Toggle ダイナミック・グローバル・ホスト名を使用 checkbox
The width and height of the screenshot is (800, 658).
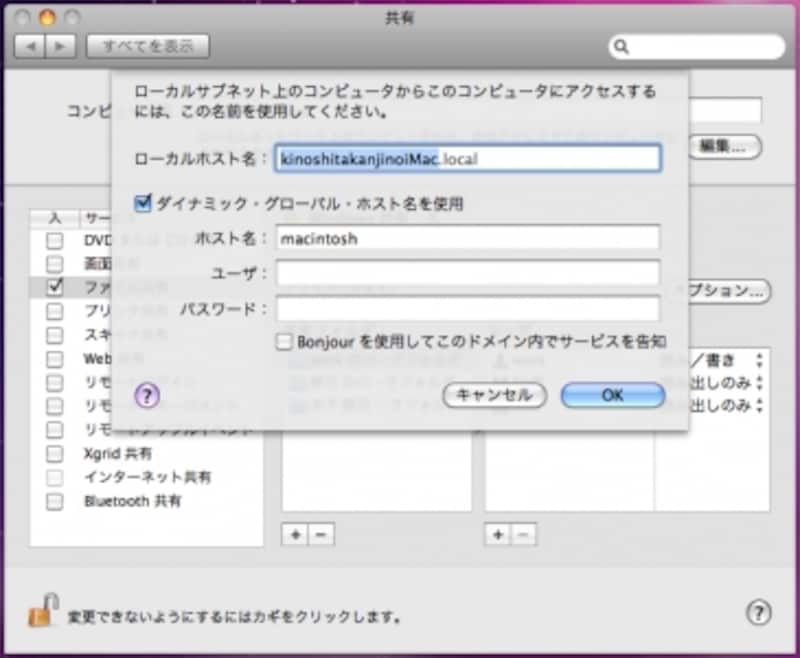pos(143,203)
